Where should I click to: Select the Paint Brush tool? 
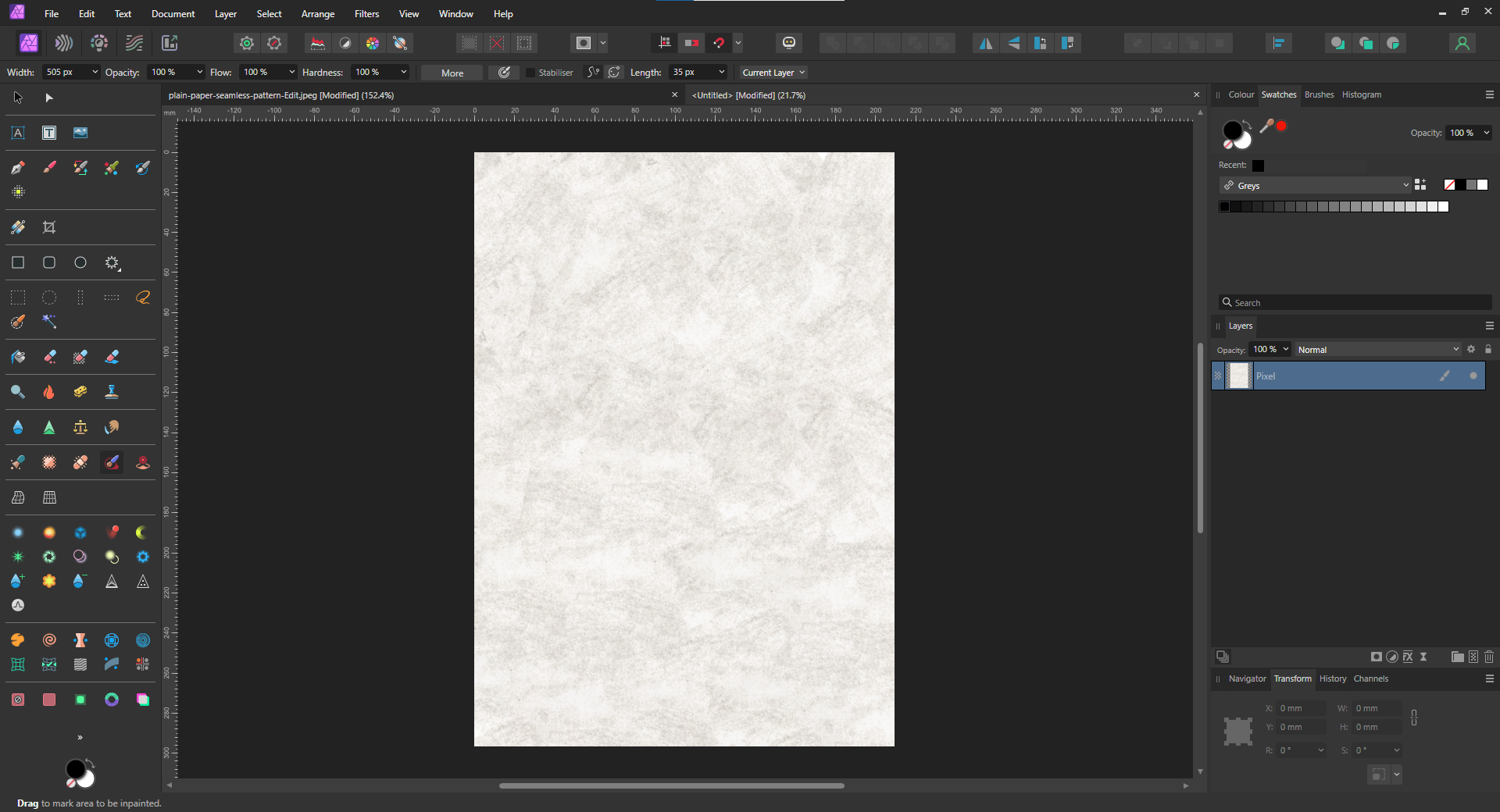[x=49, y=168]
